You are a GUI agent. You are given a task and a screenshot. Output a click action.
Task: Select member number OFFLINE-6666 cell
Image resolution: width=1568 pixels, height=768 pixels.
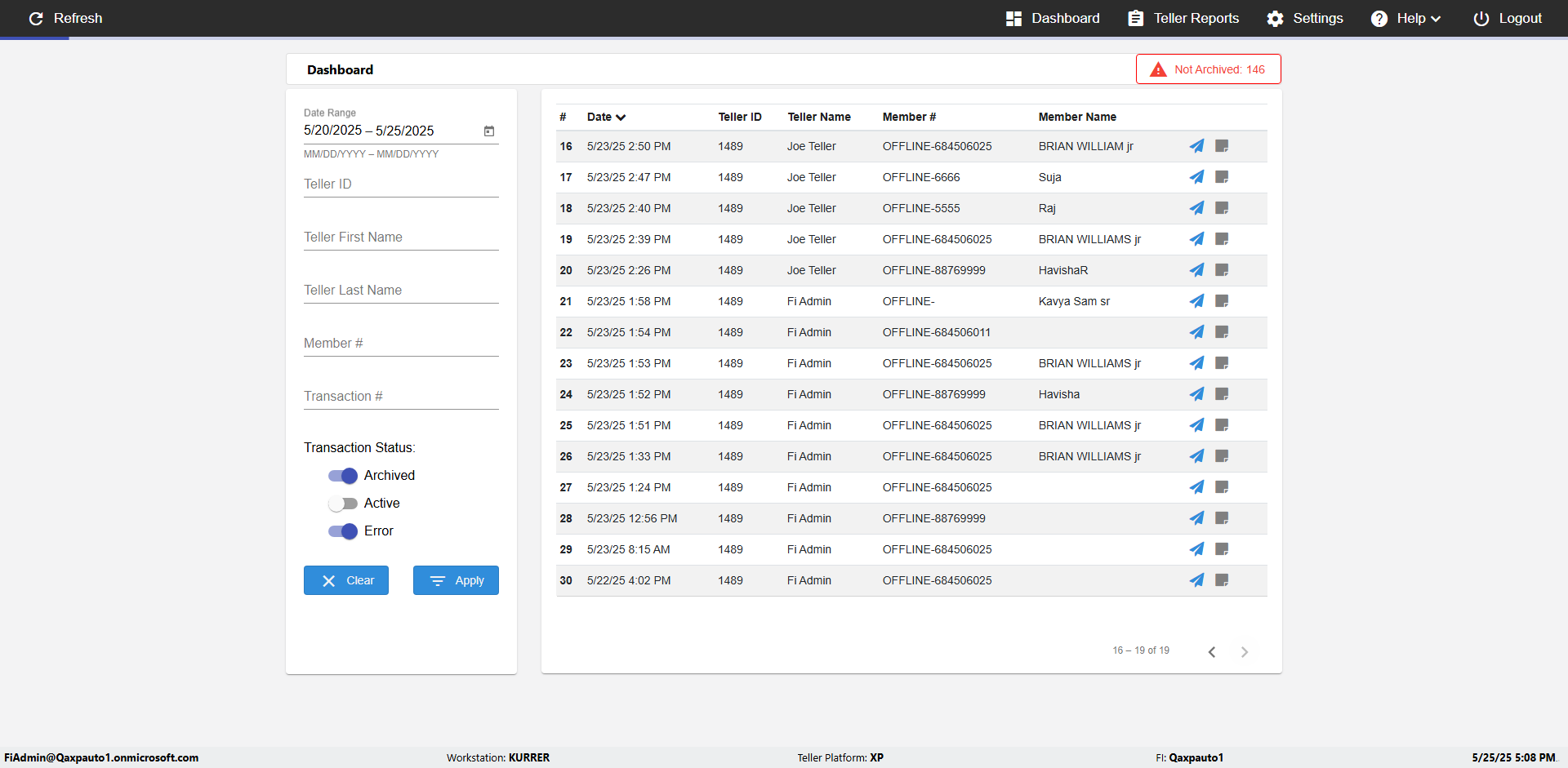921,177
